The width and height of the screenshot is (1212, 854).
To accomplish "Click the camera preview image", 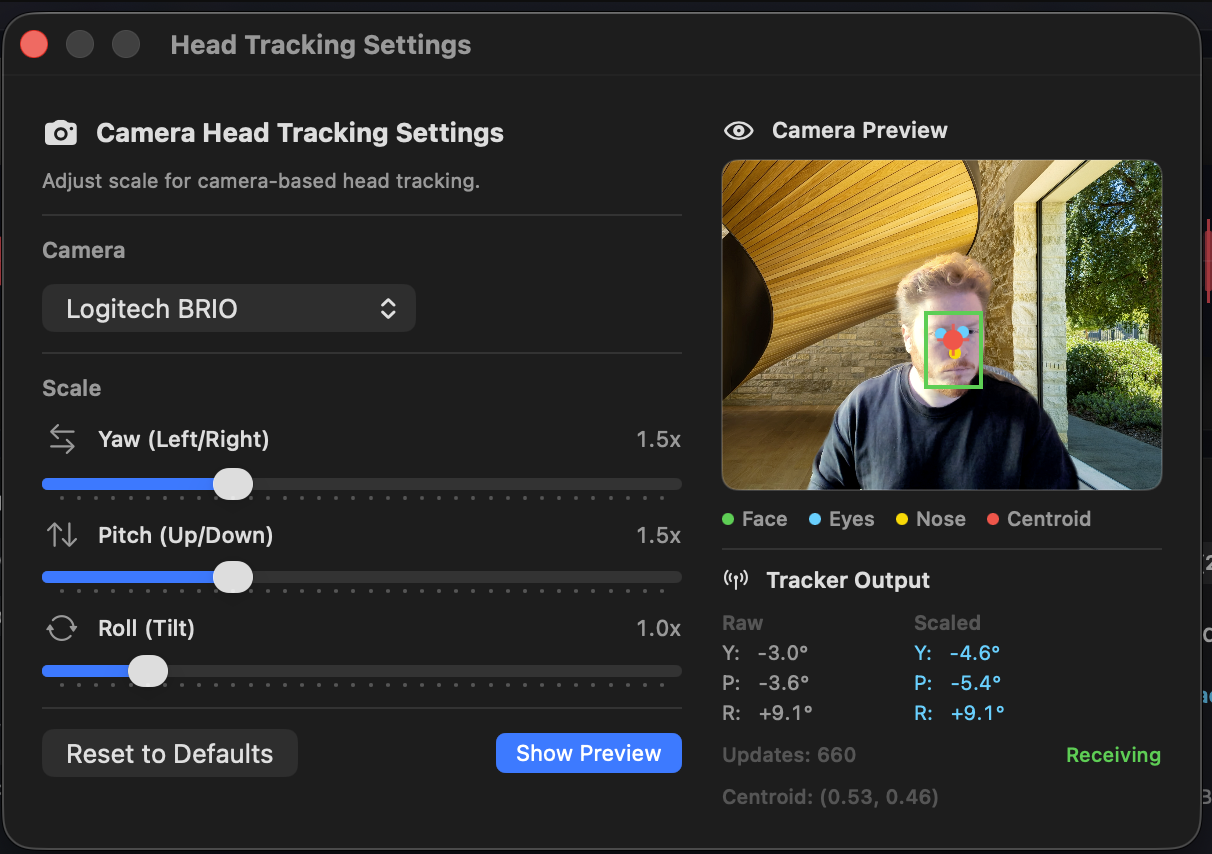I will 942,325.
